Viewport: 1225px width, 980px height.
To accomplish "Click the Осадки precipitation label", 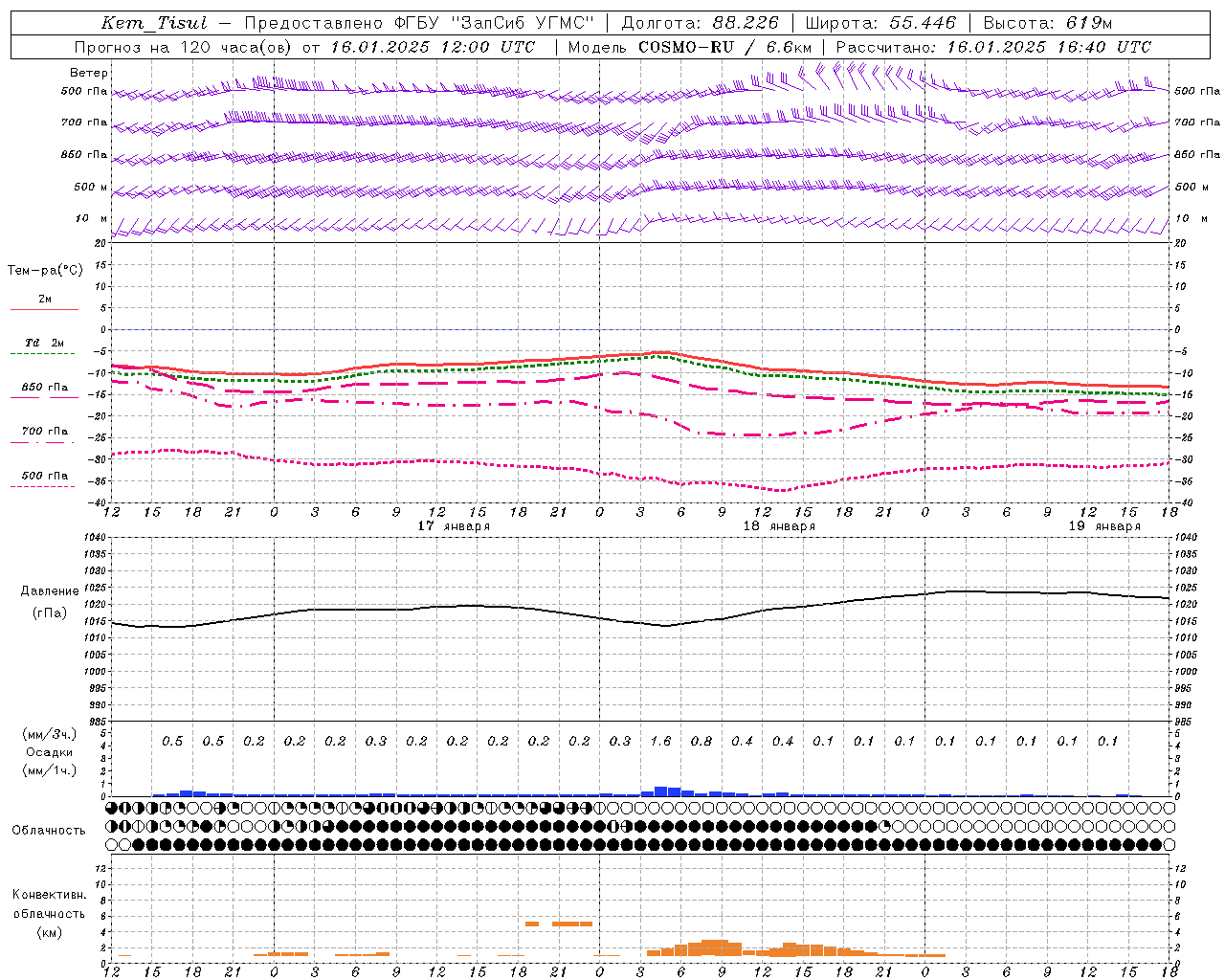I will pyautogui.click(x=50, y=753).
